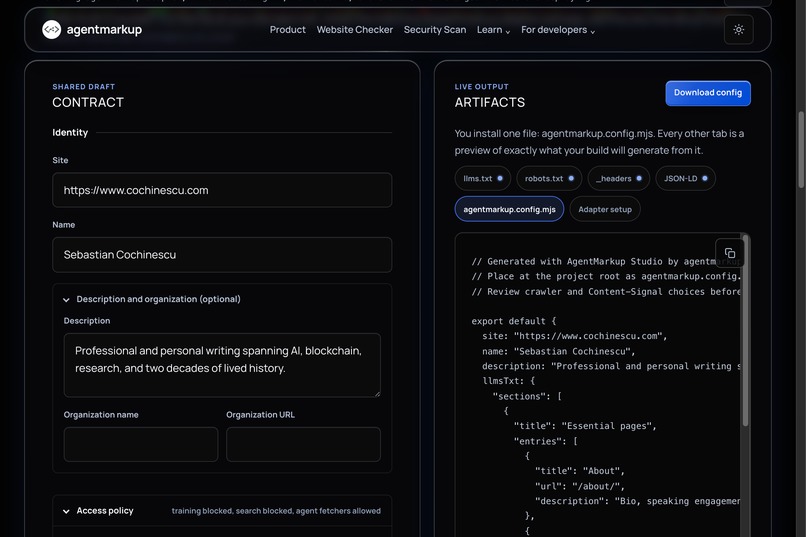Open the Adapter setup tab

tap(604, 209)
